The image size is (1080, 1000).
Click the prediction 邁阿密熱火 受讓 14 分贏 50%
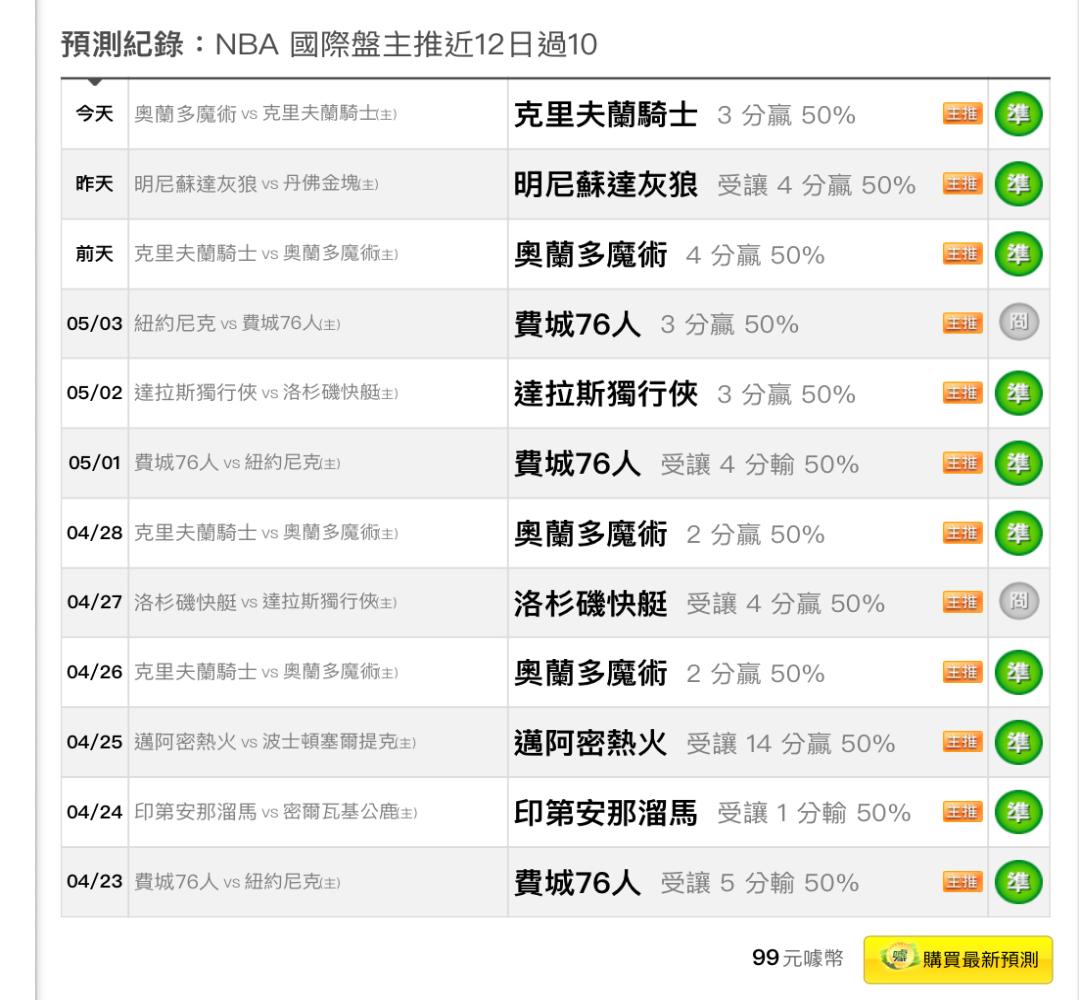(x=705, y=743)
